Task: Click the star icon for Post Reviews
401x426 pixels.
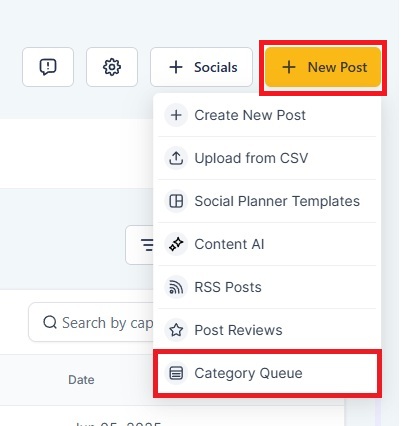Action: [x=176, y=330]
